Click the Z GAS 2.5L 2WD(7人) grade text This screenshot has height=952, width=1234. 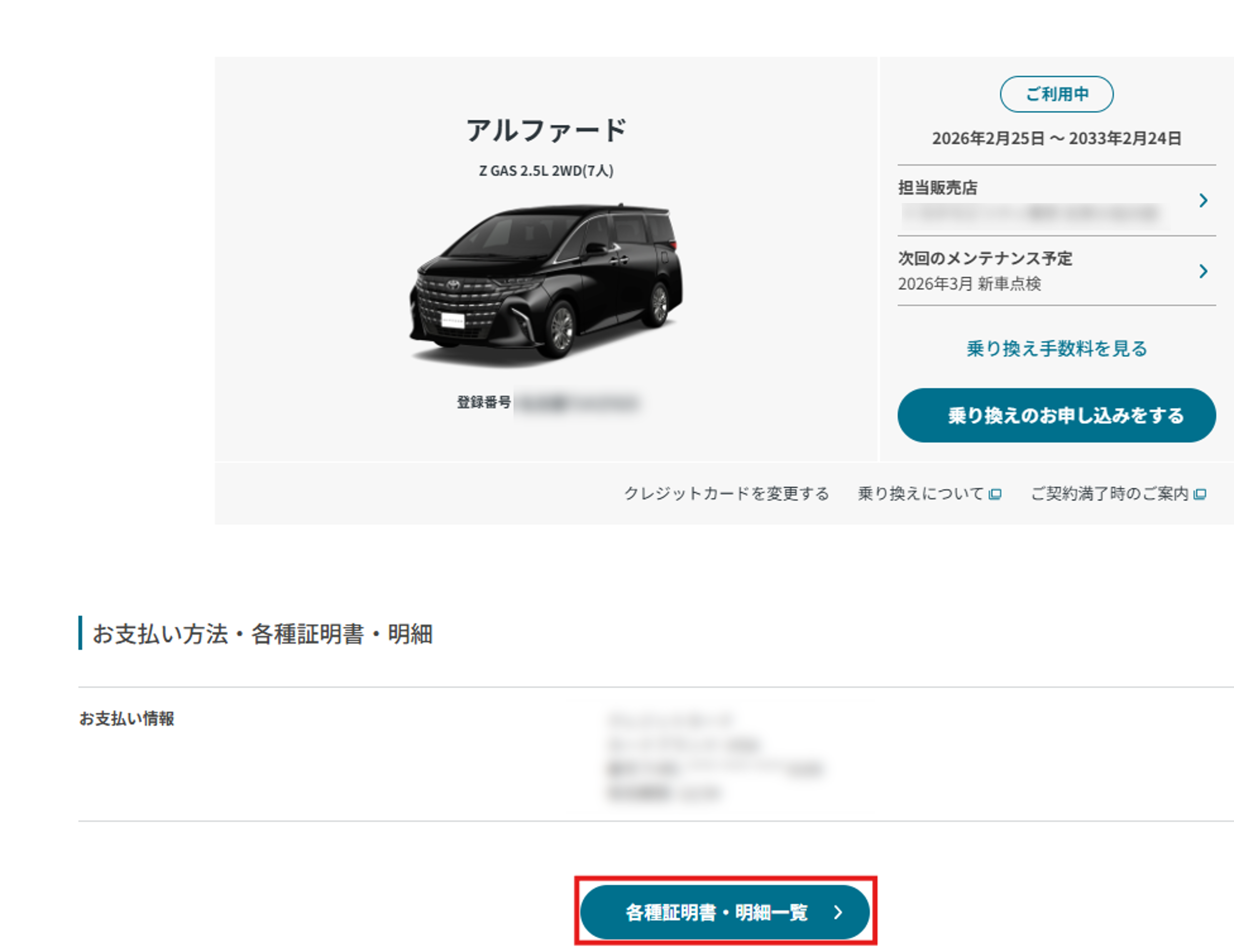click(x=546, y=171)
